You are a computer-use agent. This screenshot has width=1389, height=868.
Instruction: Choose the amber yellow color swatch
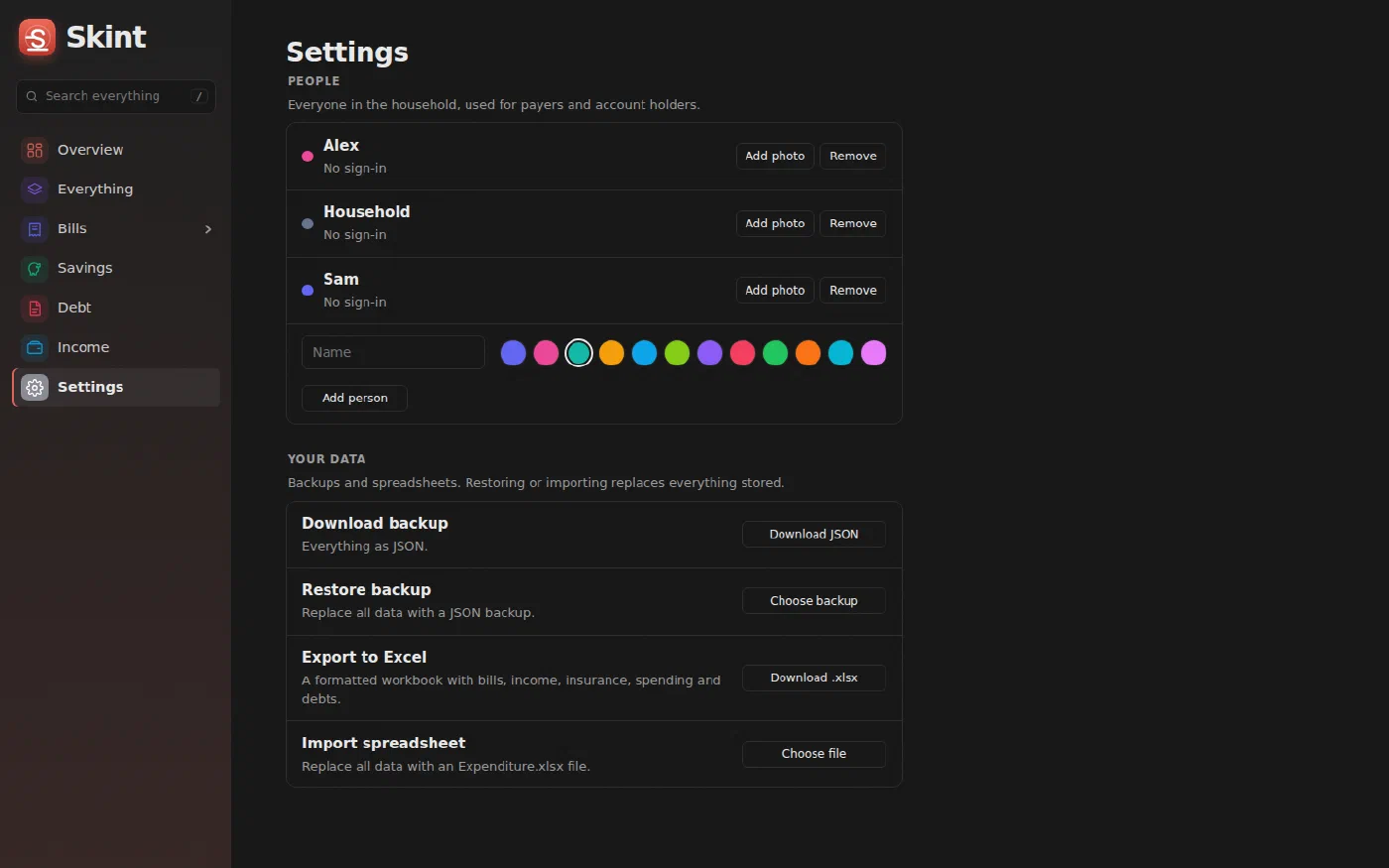611,353
